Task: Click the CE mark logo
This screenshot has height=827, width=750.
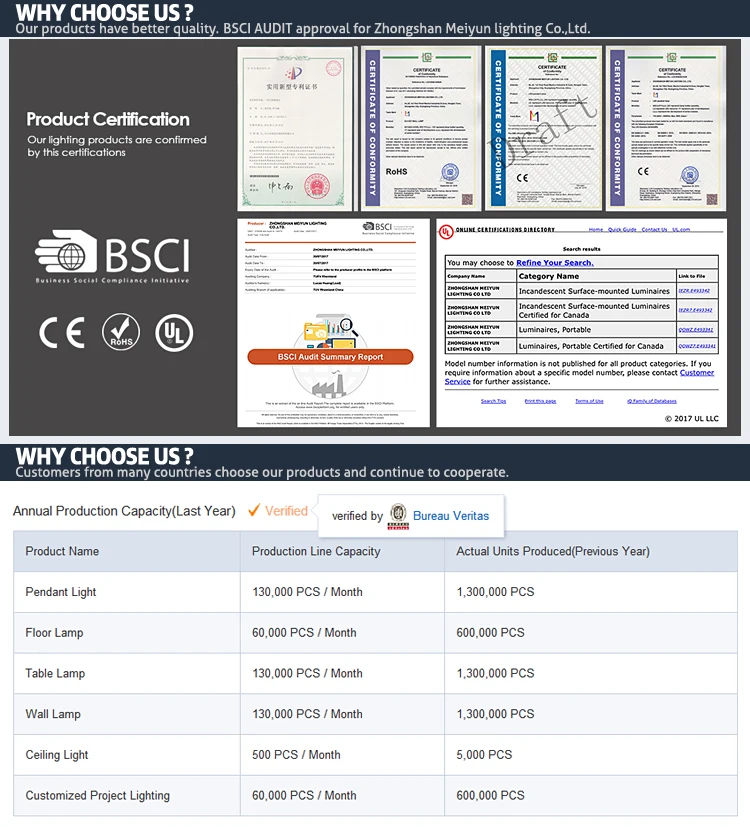Action: click(62, 333)
